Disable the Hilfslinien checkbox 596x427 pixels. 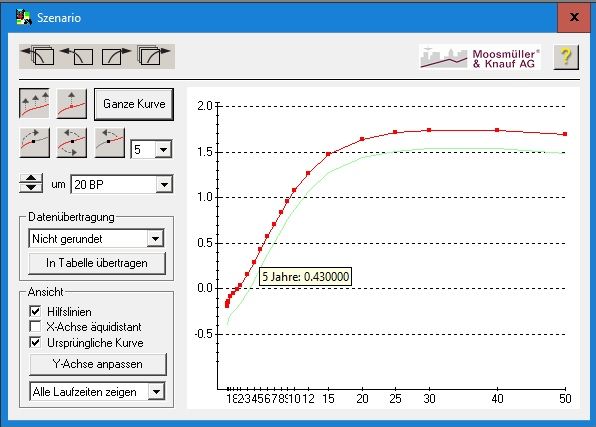(35, 311)
